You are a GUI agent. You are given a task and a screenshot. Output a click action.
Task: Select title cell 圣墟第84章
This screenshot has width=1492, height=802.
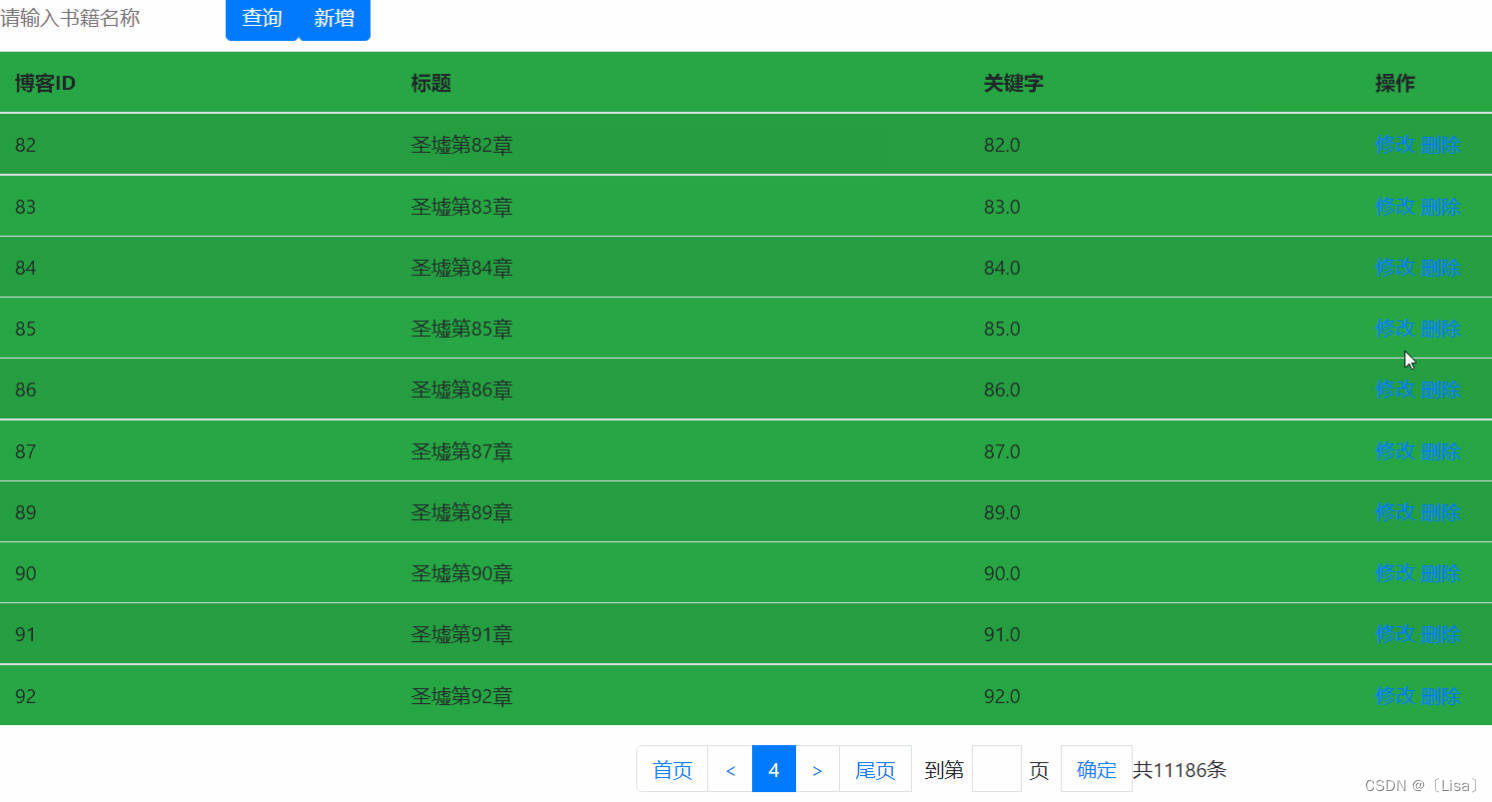(462, 268)
